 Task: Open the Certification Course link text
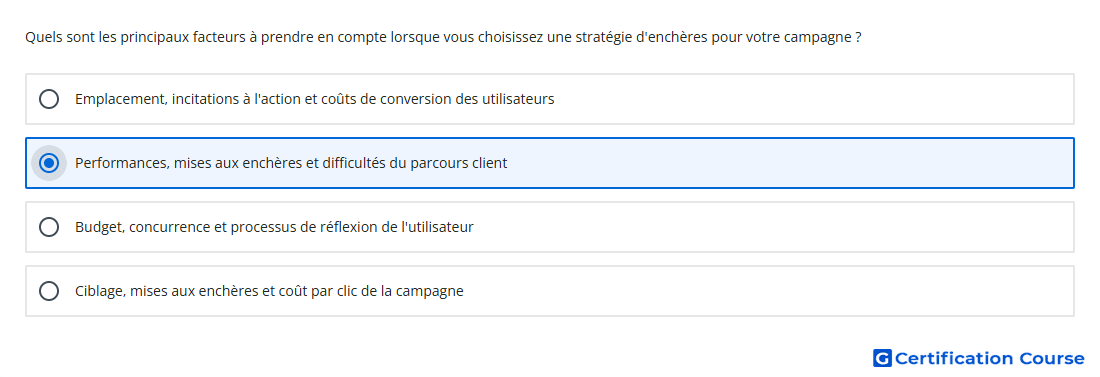pyautogui.click(x=989, y=358)
